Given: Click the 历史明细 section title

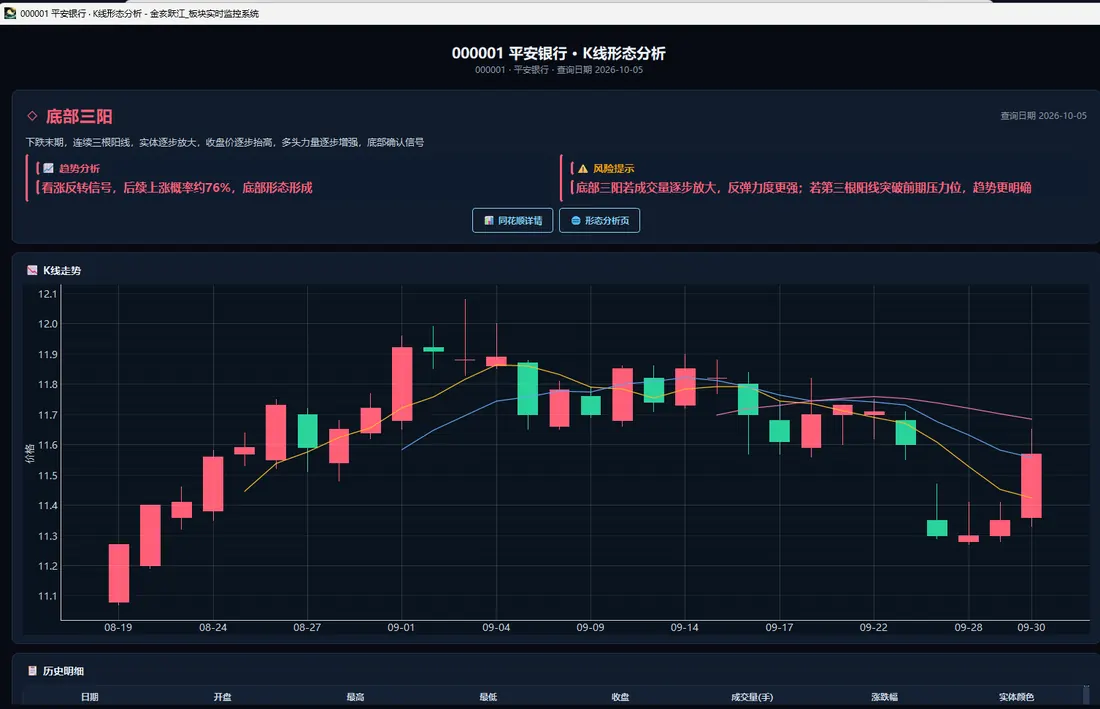Looking at the screenshot, I should pos(63,671).
